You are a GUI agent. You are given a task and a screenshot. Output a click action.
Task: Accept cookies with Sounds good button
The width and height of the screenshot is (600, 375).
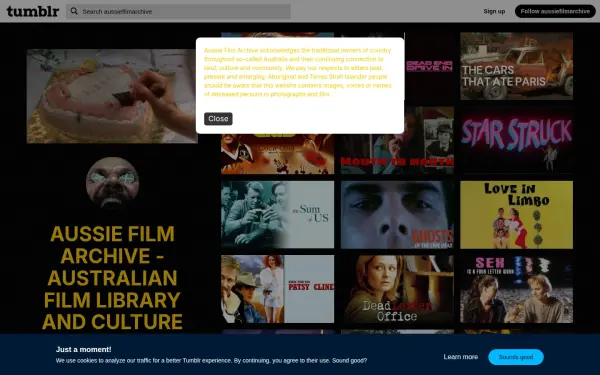pyautogui.click(x=516, y=357)
